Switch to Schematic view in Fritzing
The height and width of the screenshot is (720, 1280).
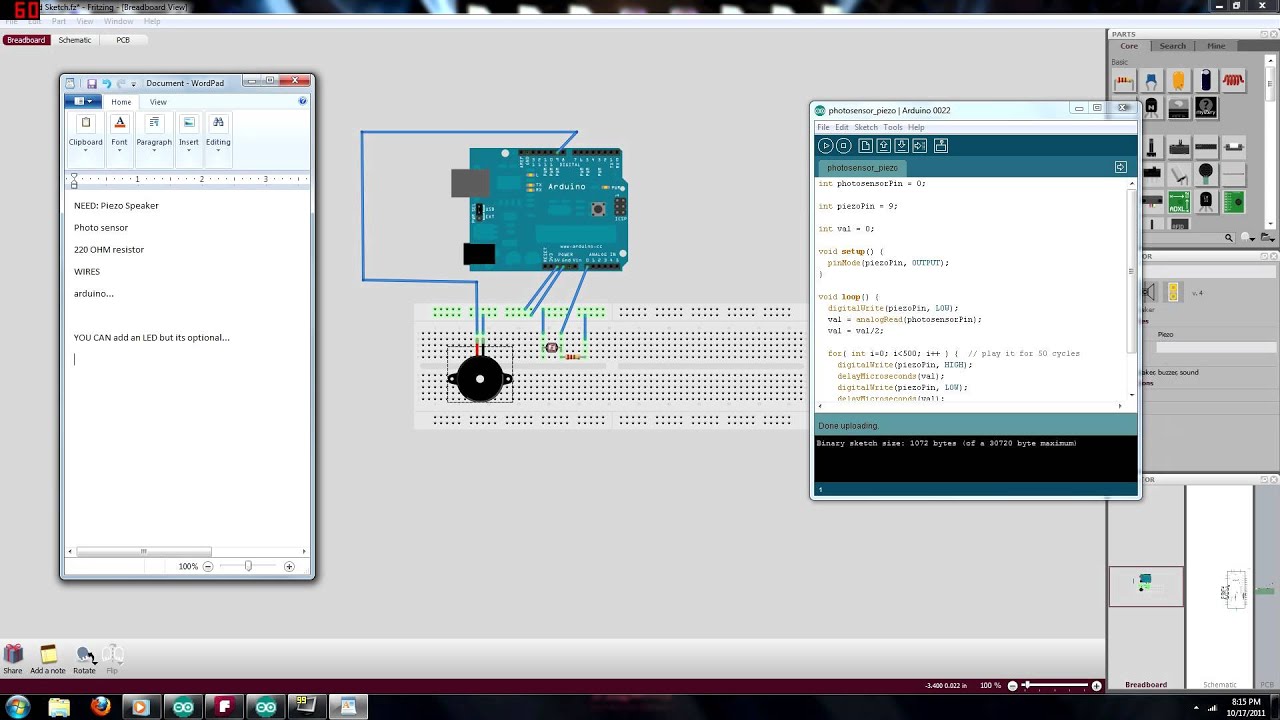(x=75, y=40)
